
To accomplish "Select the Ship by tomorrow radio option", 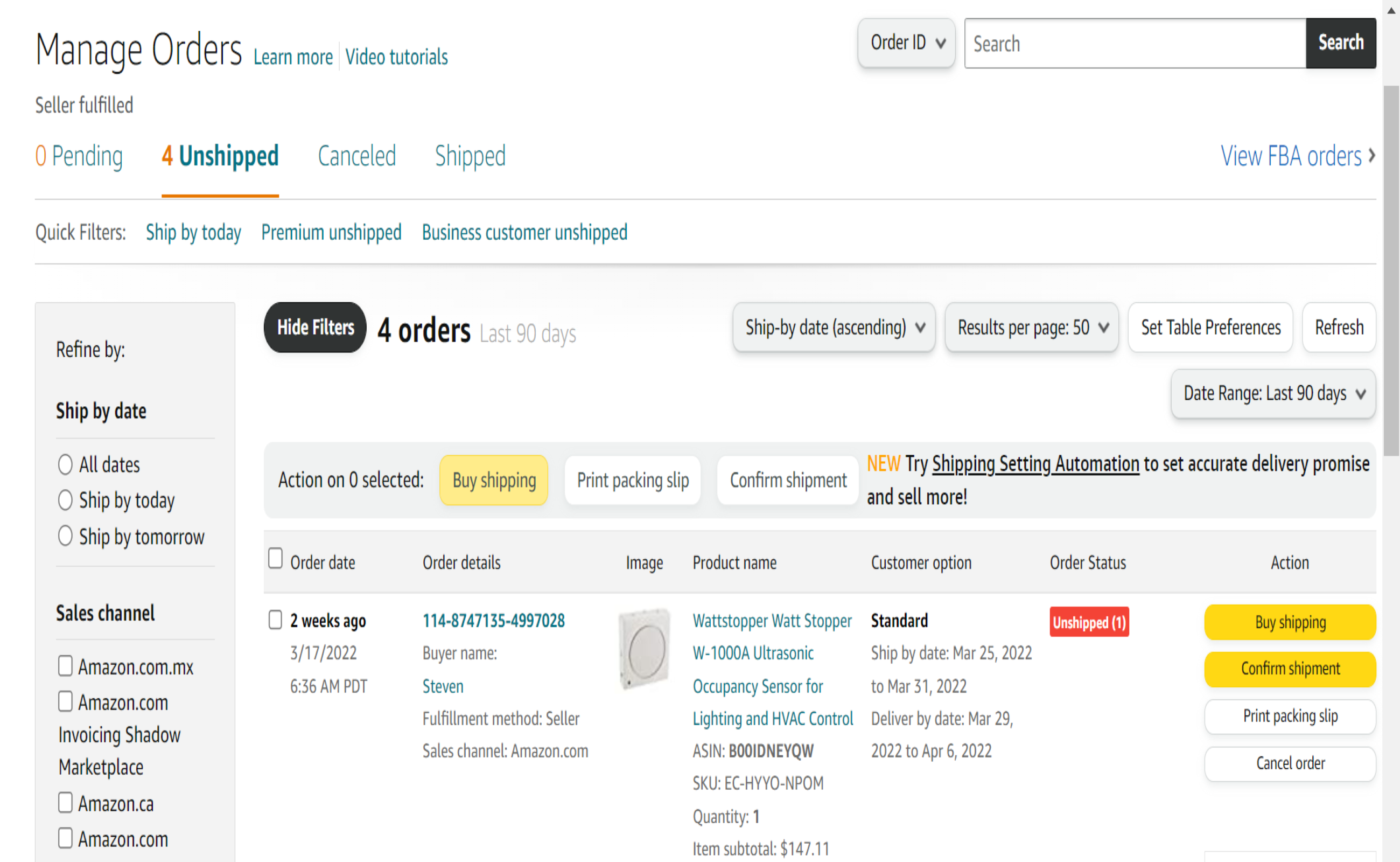I will click(x=65, y=536).
